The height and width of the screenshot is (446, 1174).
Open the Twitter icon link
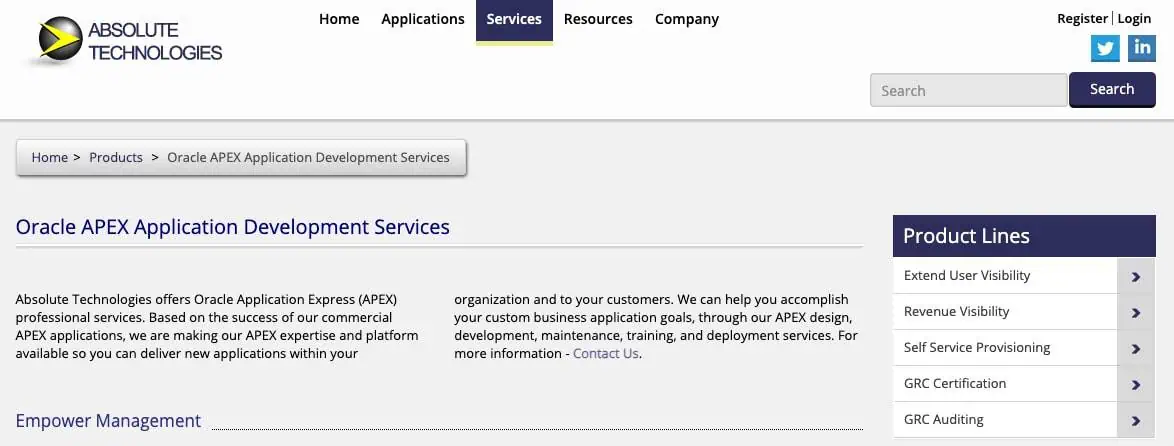(x=1105, y=49)
